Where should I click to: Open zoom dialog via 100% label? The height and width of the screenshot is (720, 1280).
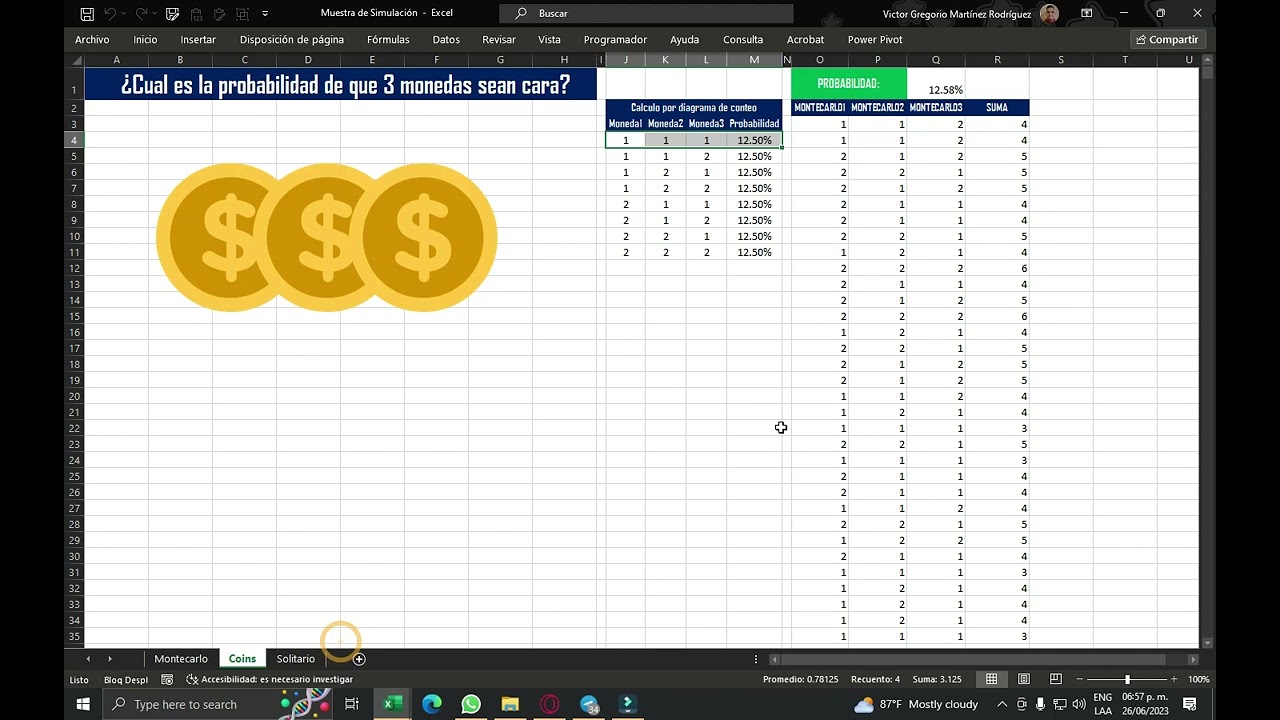point(1198,679)
